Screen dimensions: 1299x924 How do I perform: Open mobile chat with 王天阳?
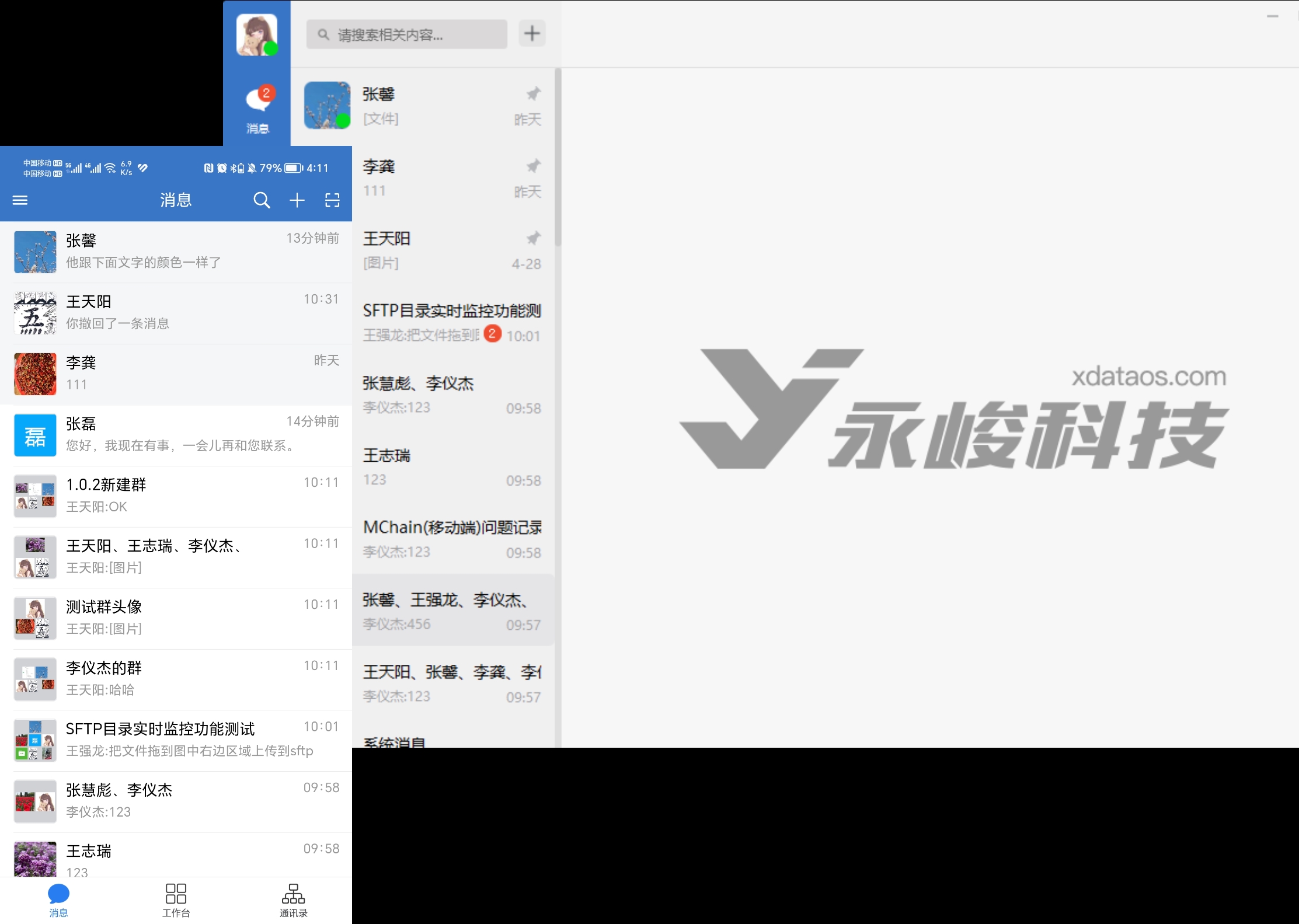176,313
